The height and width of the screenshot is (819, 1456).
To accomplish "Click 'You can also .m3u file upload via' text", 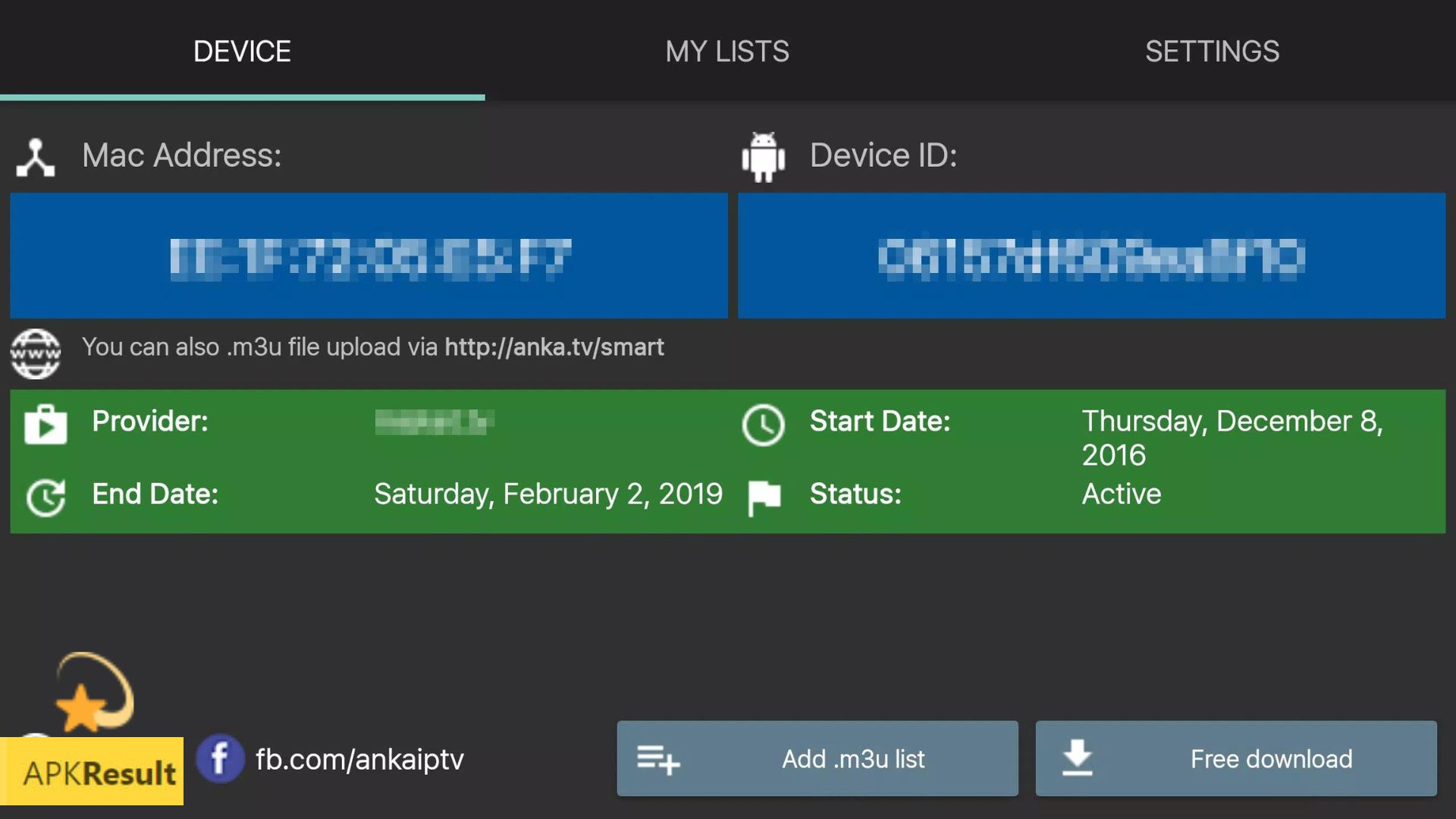I will pos(260,347).
